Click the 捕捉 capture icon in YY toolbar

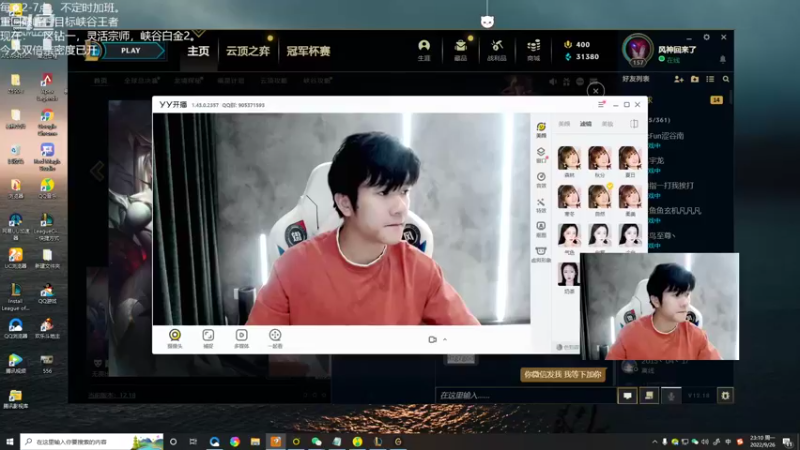point(208,338)
